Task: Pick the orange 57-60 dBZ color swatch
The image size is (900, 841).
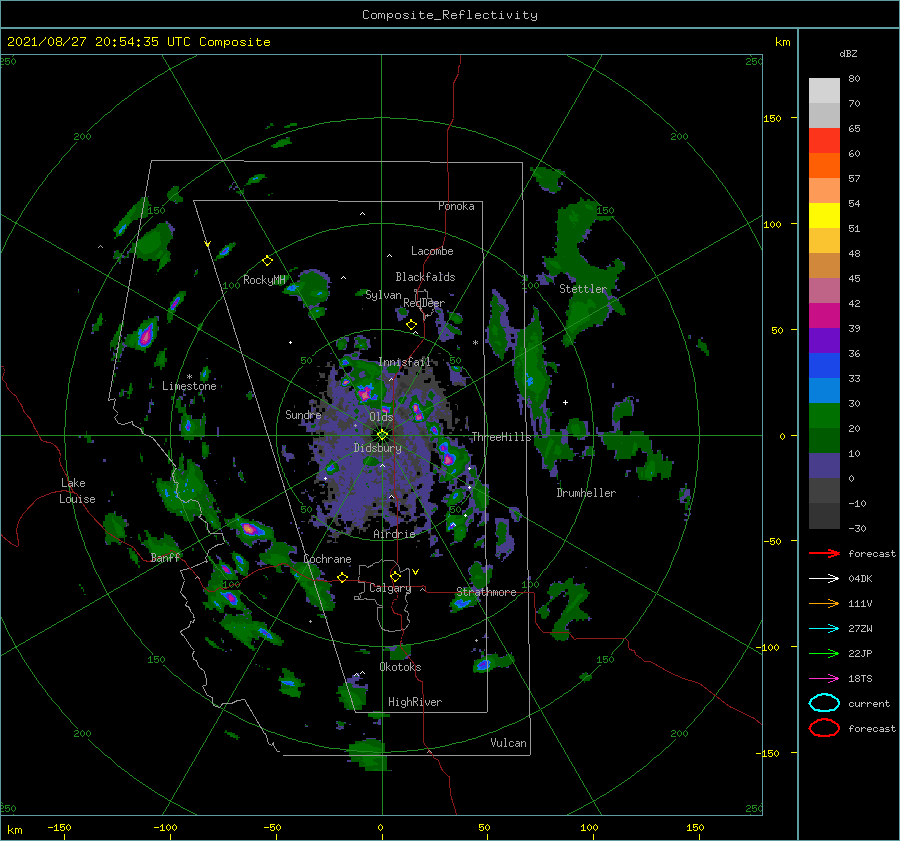Action: pyautogui.click(x=824, y=166)
